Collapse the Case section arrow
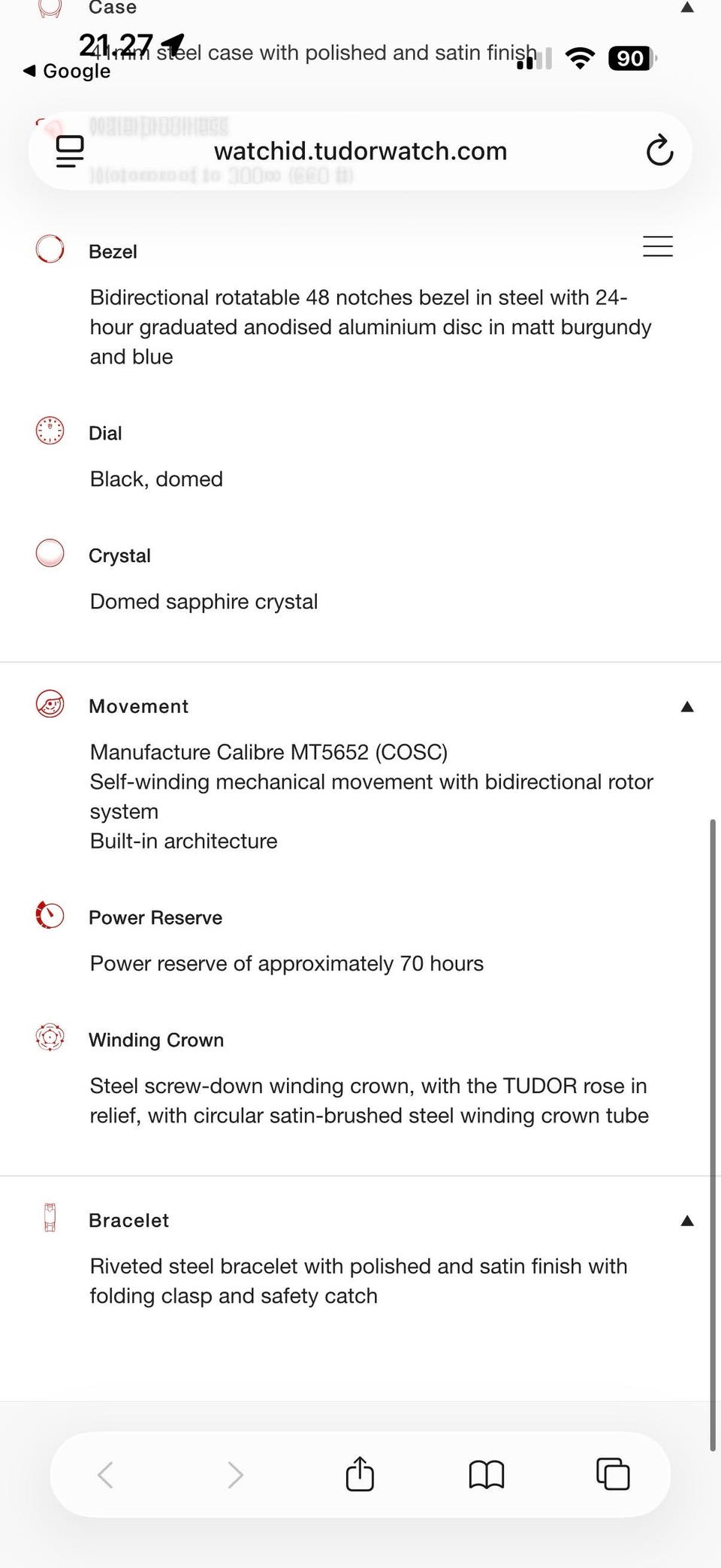721x1568 pixels. 686,8
